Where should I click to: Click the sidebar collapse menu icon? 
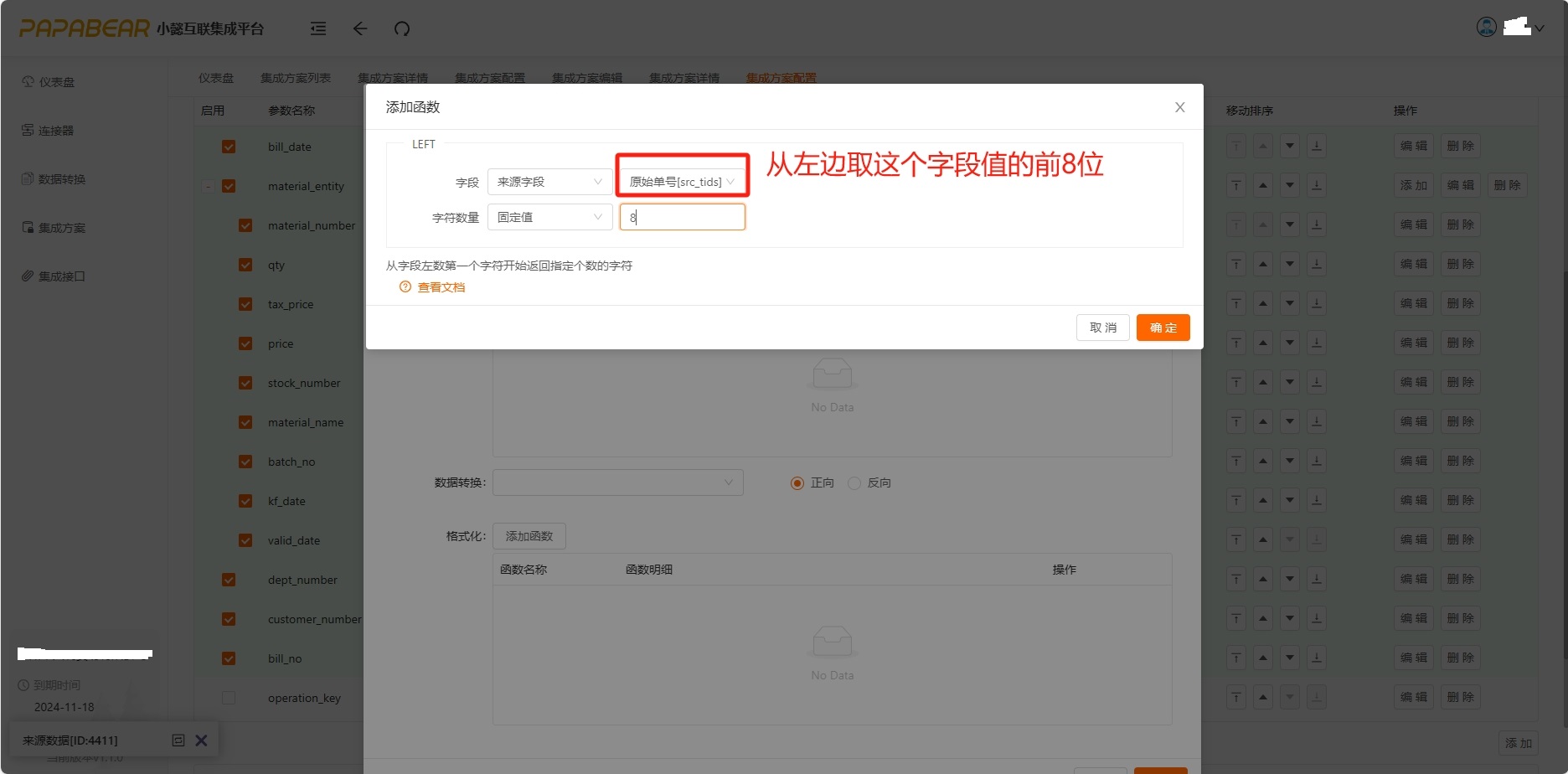pyautogui.click(x=318, y=28)
